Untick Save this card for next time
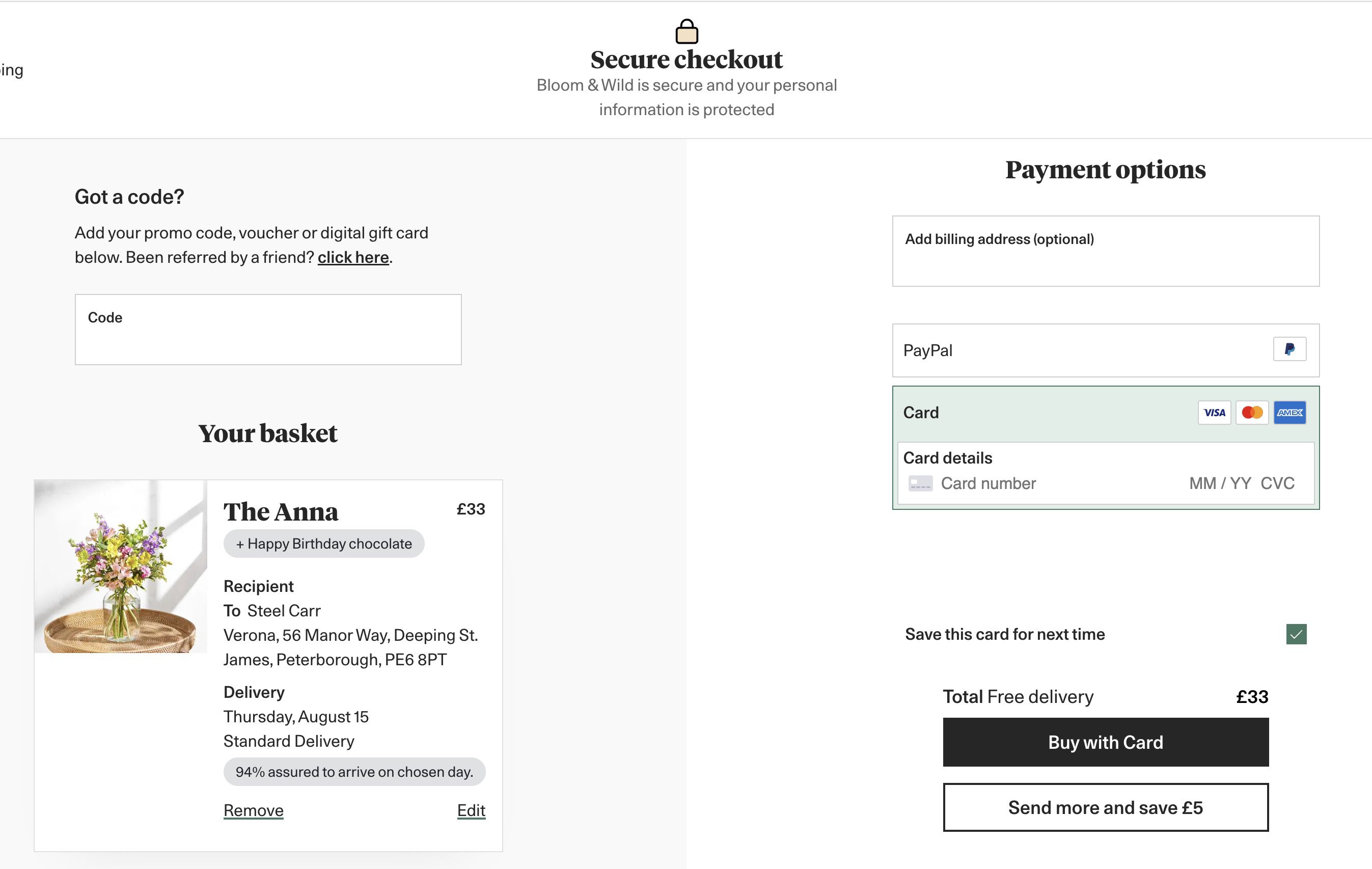 (x=1296, y=634)
